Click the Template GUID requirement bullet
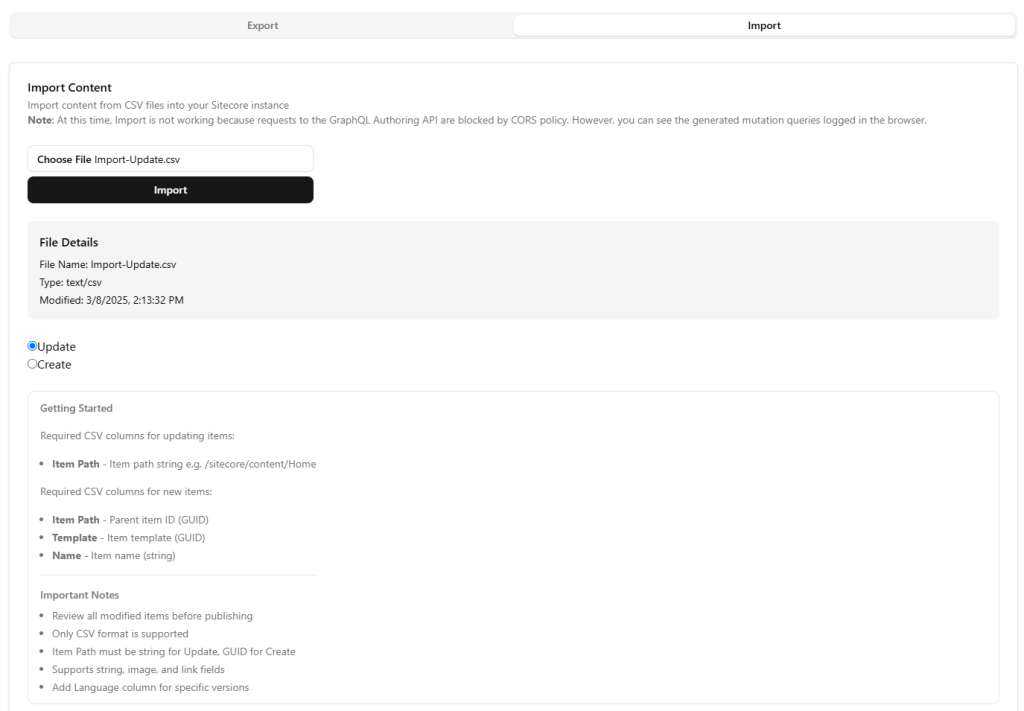 (130, 537)
